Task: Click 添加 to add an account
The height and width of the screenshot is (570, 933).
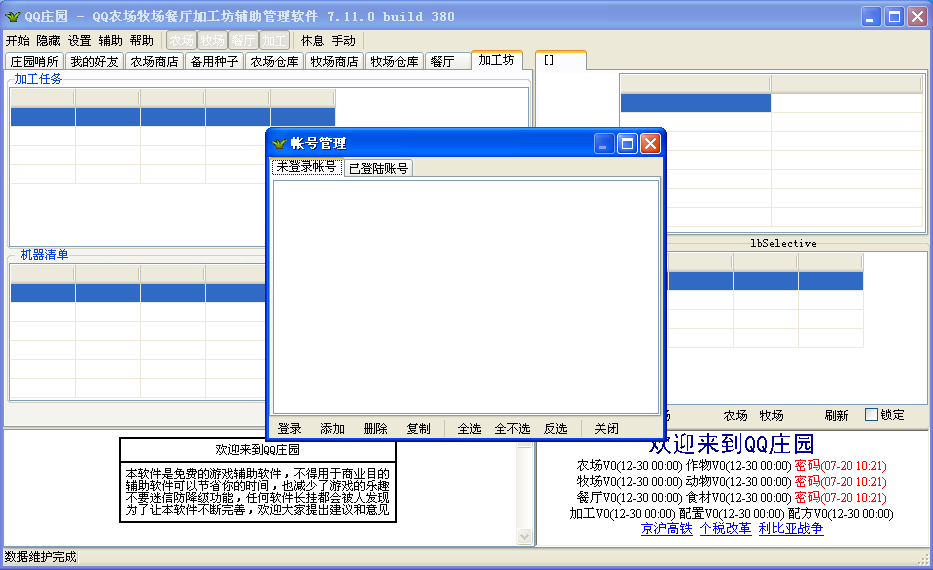Action: click(x=332, y=428)
